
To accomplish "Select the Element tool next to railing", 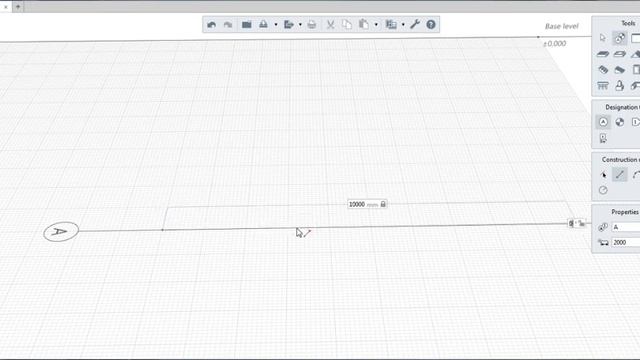I will [620, 86].
